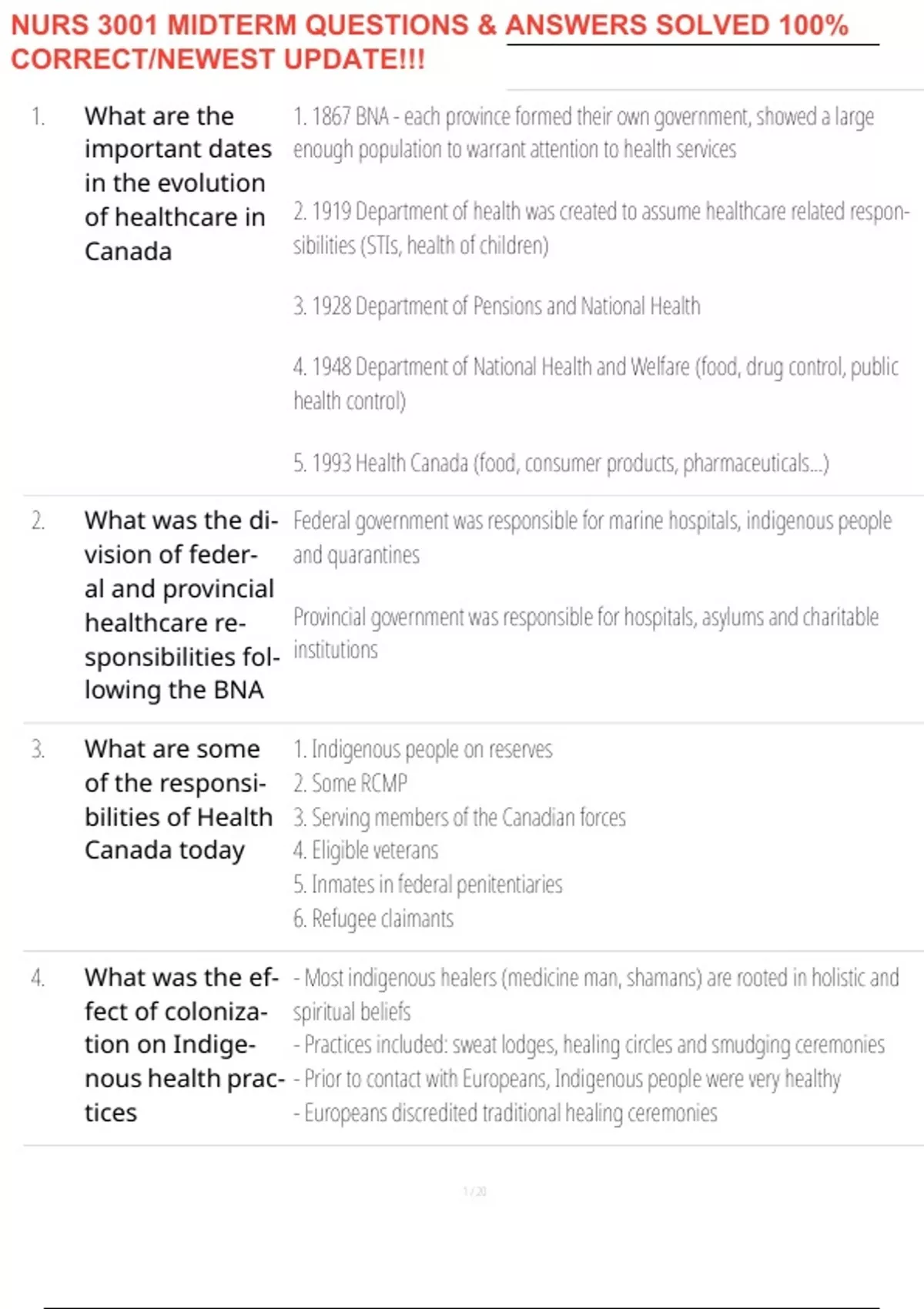Screen dimensions: 924x1309
Task: Click question 2 on federal and provincial division
Action: pyautogui.click(x=182, y=605)
